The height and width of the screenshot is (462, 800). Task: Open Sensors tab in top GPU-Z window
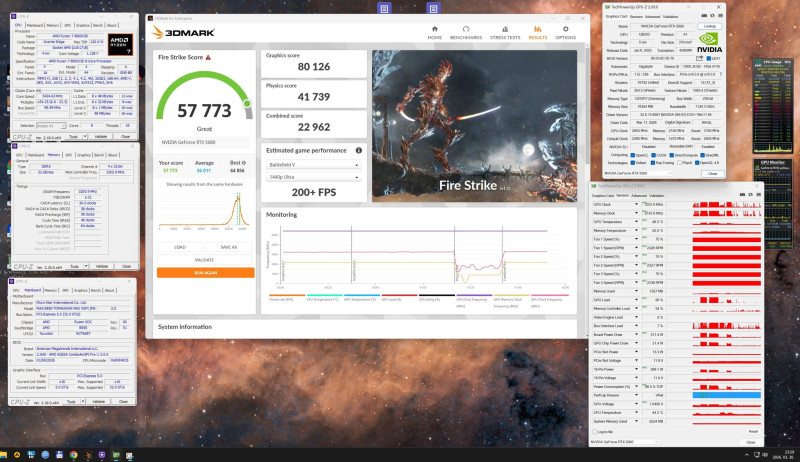tap(636, 16)
